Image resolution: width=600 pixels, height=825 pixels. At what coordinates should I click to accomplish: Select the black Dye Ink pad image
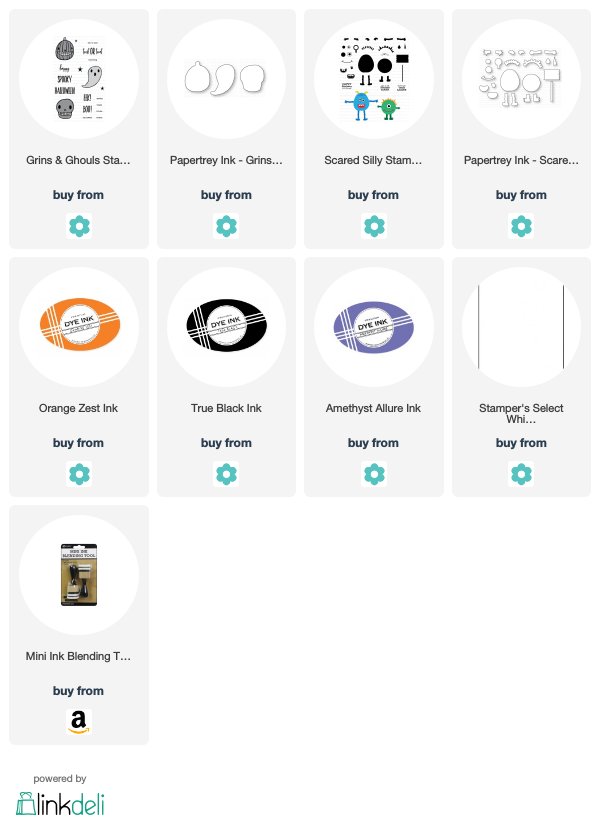tap(226, 325)
